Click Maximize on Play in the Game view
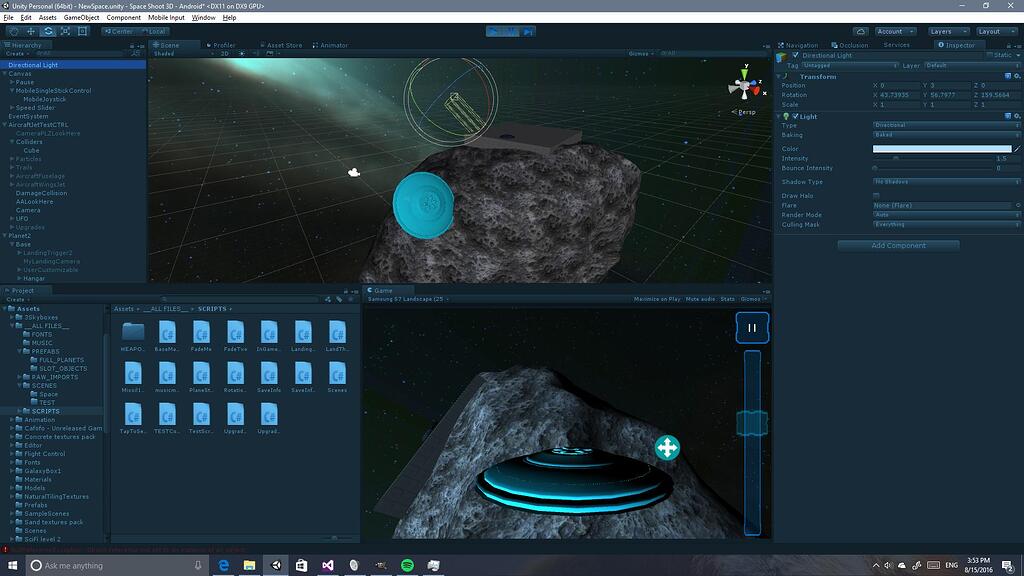Image resolution: width=1024 pixels, height=576 pixels. click(x=655, y=298)
